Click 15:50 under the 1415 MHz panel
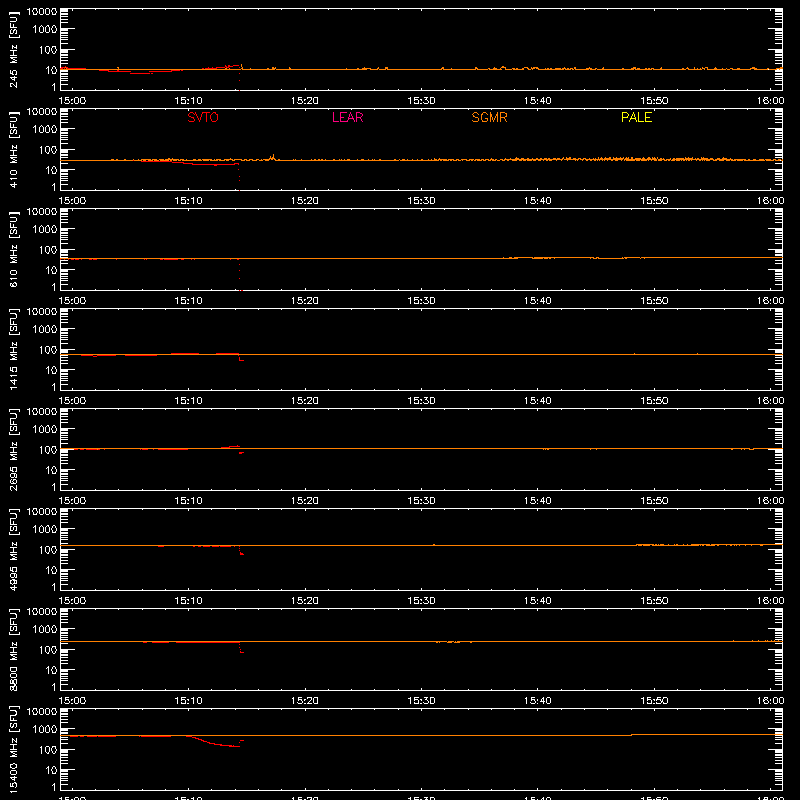 (654, 401)
